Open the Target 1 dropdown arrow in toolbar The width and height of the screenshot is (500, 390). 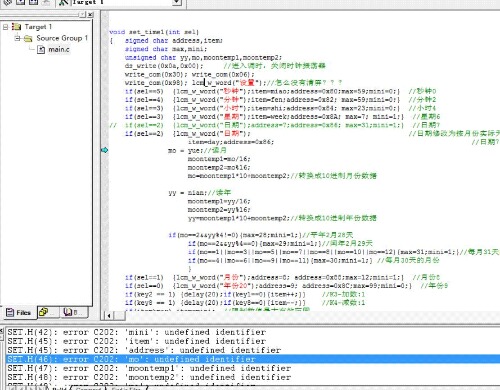point(177,3)
